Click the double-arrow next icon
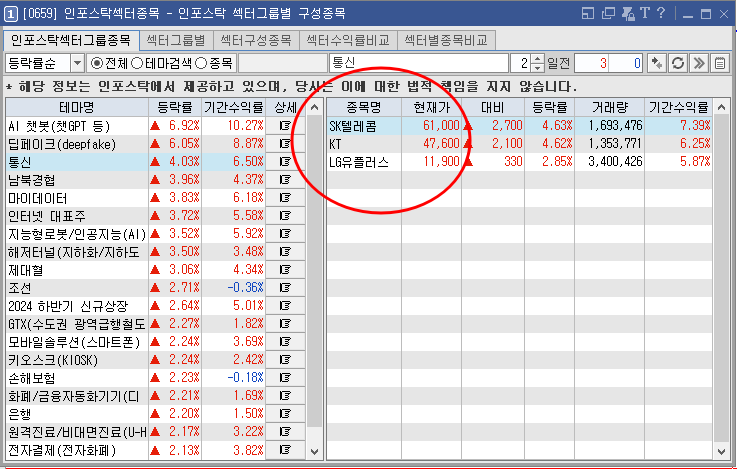The height and width of the screenshot is (469, 737). [699, 63]
